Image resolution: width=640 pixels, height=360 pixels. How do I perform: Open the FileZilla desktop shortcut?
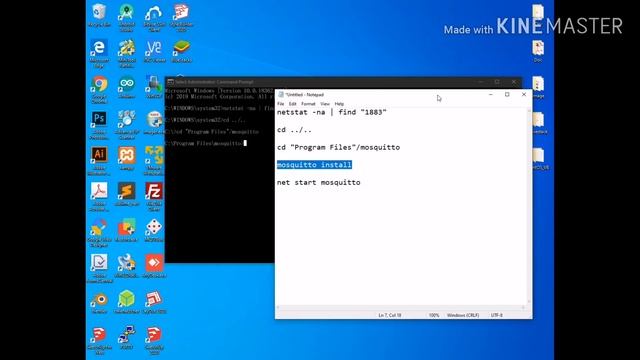(154, 197)
